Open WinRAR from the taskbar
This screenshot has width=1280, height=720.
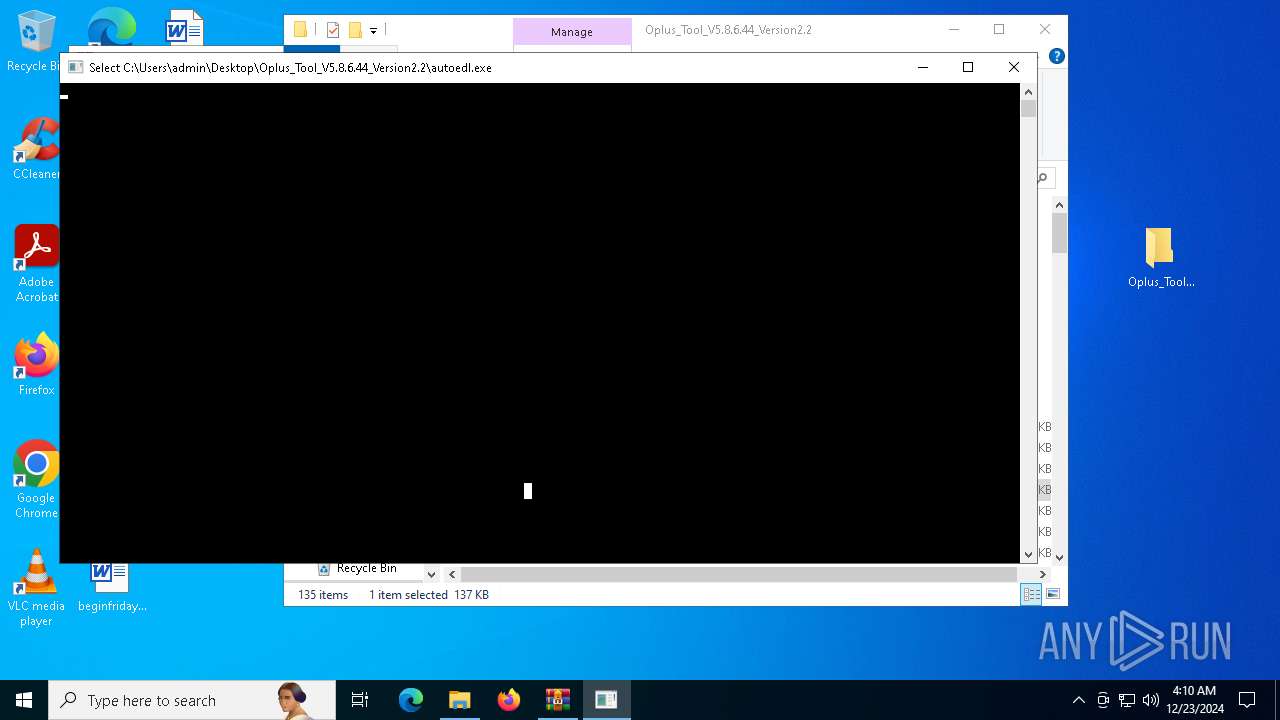(x=558, y=700)
